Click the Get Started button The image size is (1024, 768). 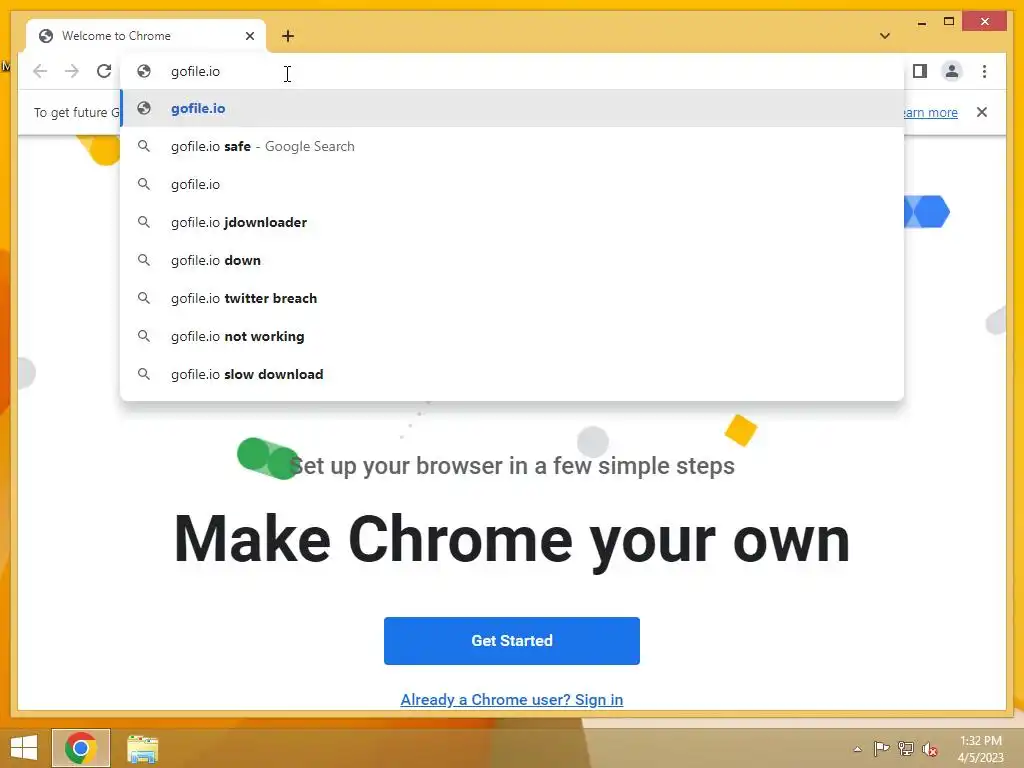(x=511, y=641)
